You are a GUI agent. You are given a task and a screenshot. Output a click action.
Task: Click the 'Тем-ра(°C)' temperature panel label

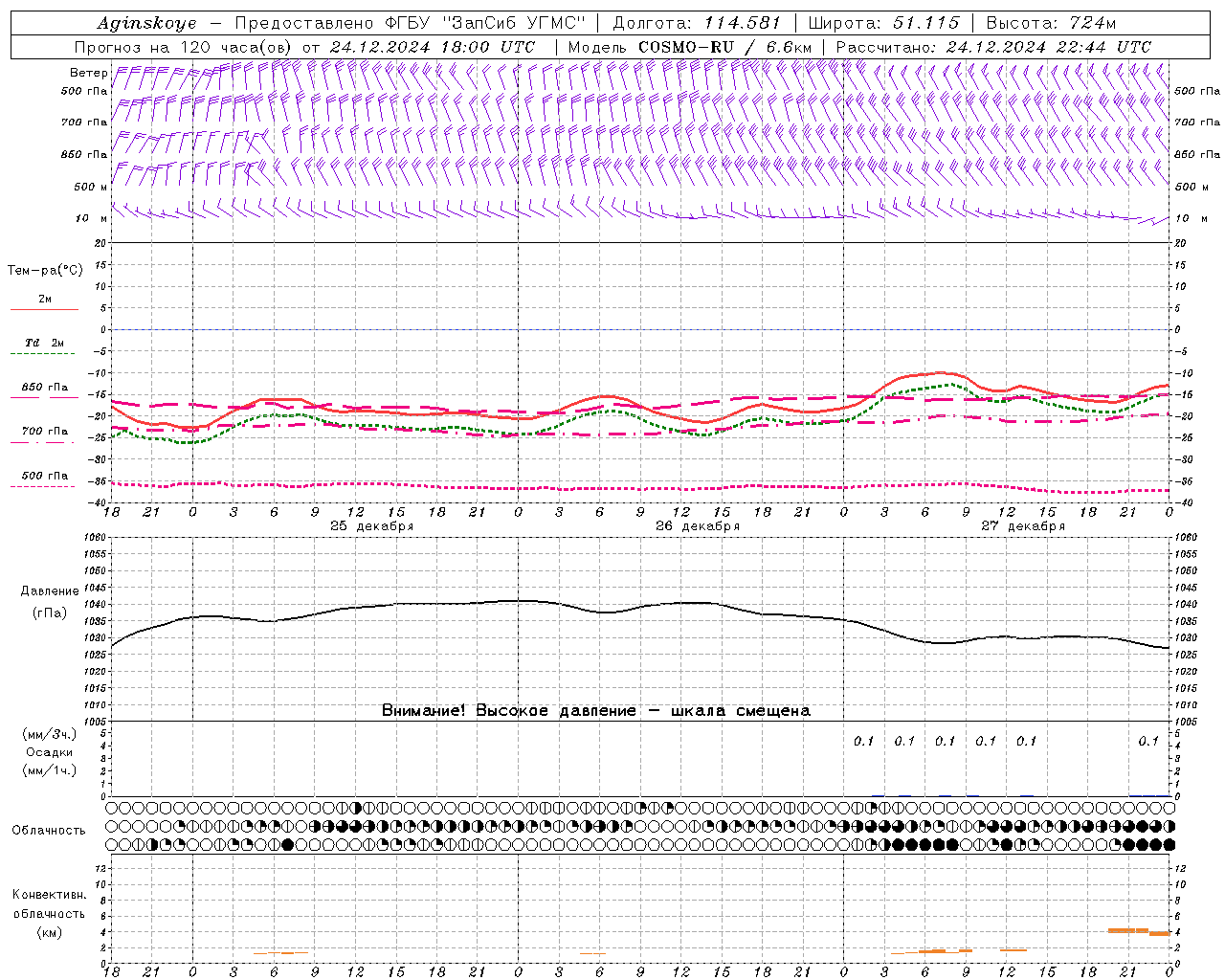click(45, 271)
